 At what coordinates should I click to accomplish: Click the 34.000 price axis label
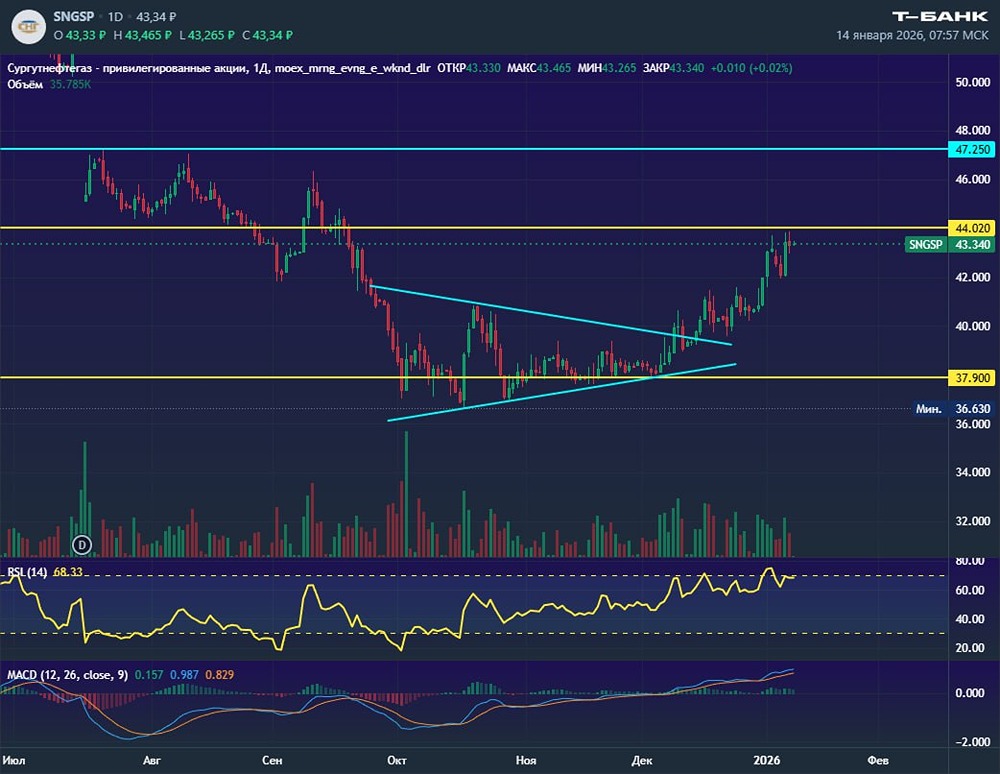point(973,472)
